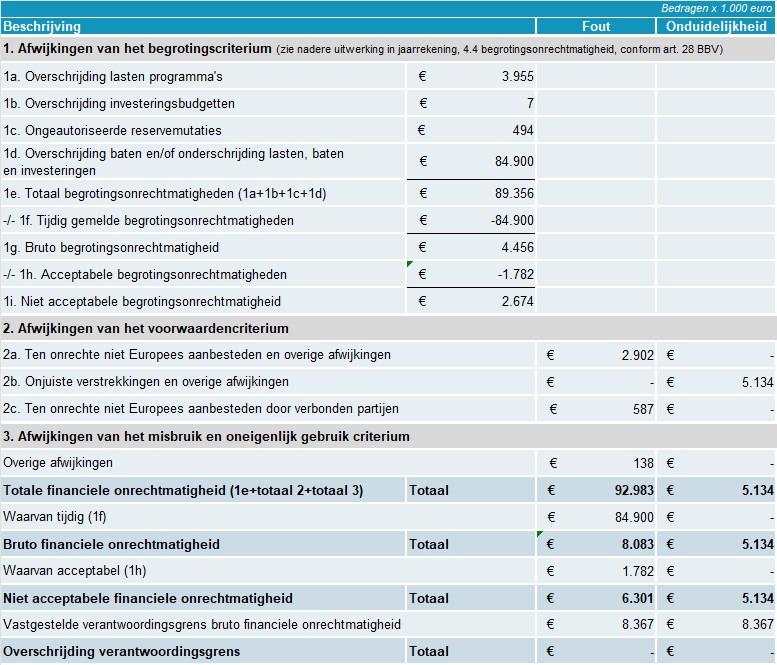Screen dimensions: 777x665
Task: Click row label '1d. Overschrijding baten en/of onderschrijding lasten'
Action: point(173,162)
